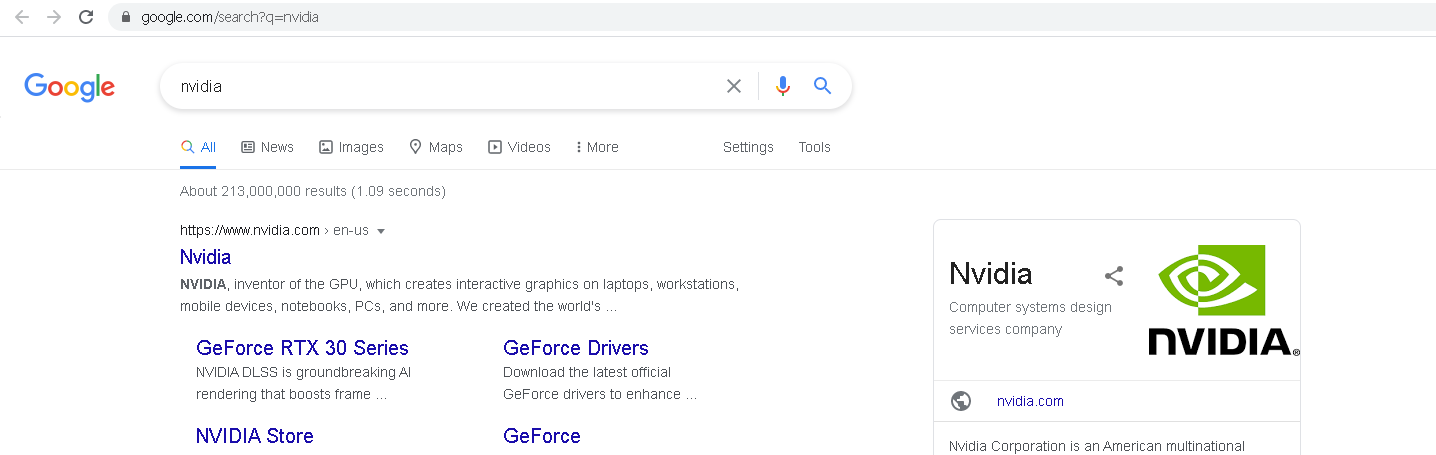Click 'Download the latest official' snippet
The image size is (1436, 455).
(587, 372)
